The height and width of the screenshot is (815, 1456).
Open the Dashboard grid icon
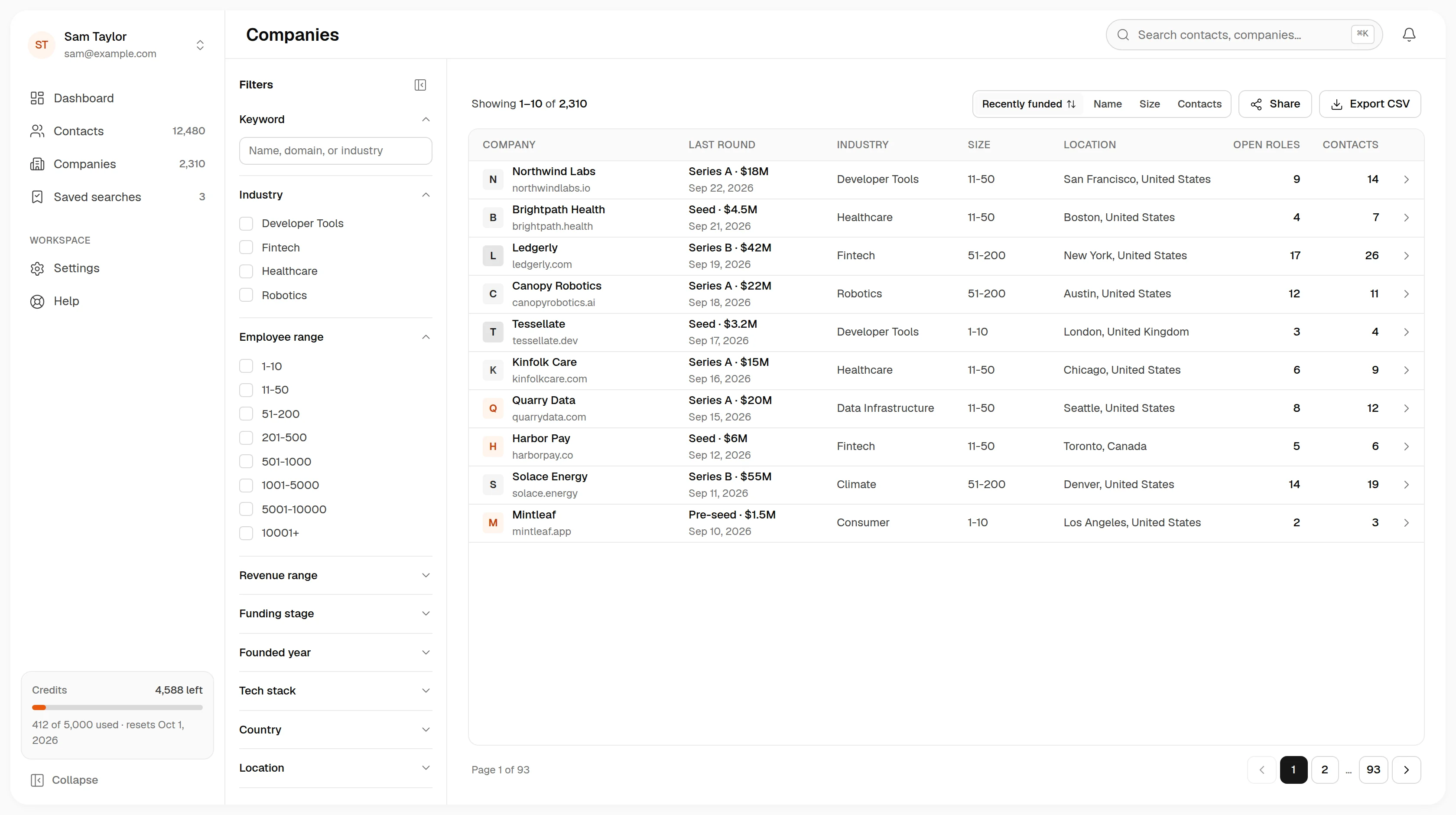(37, 98)
